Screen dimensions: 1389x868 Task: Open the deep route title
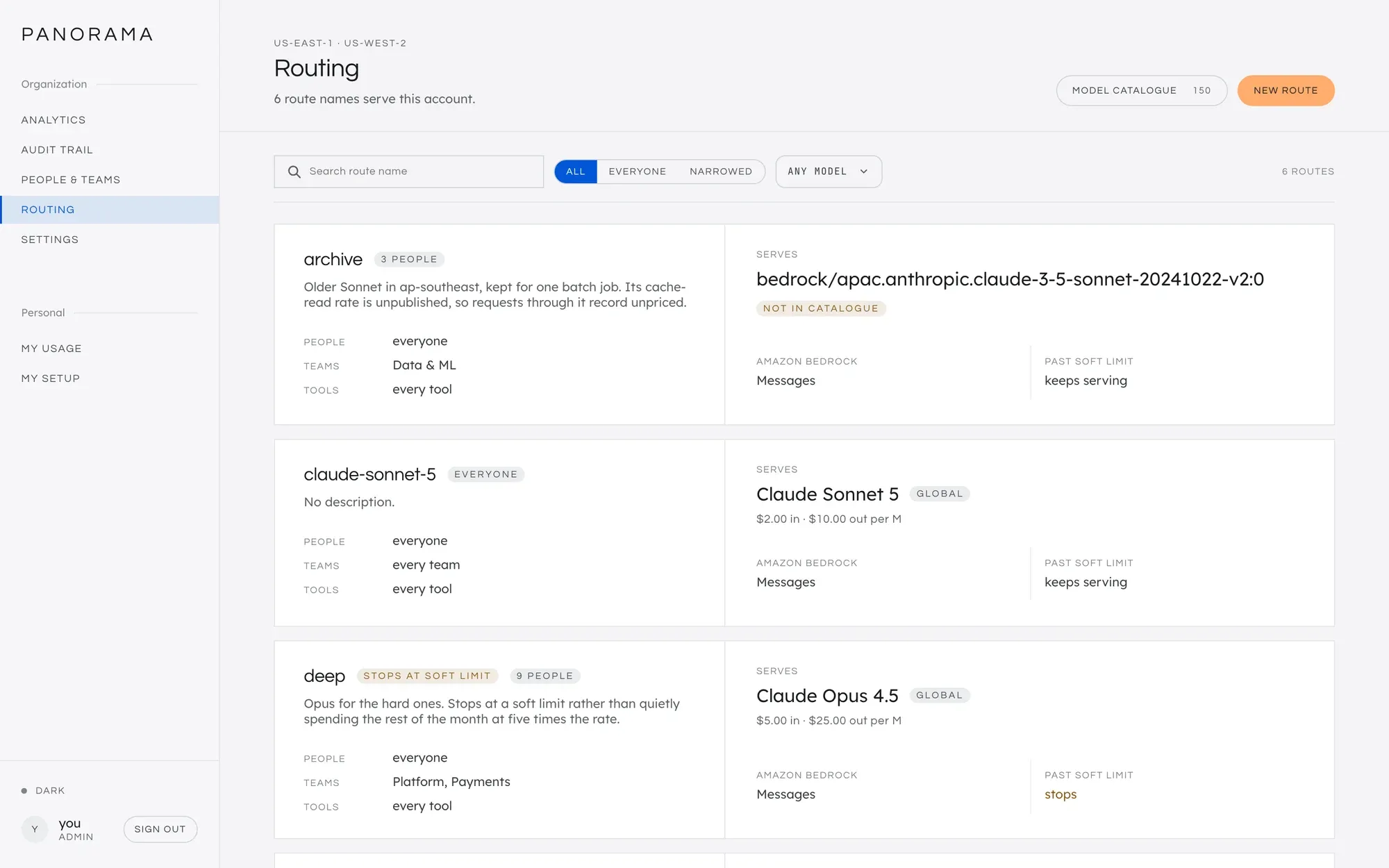click(324, 676)
